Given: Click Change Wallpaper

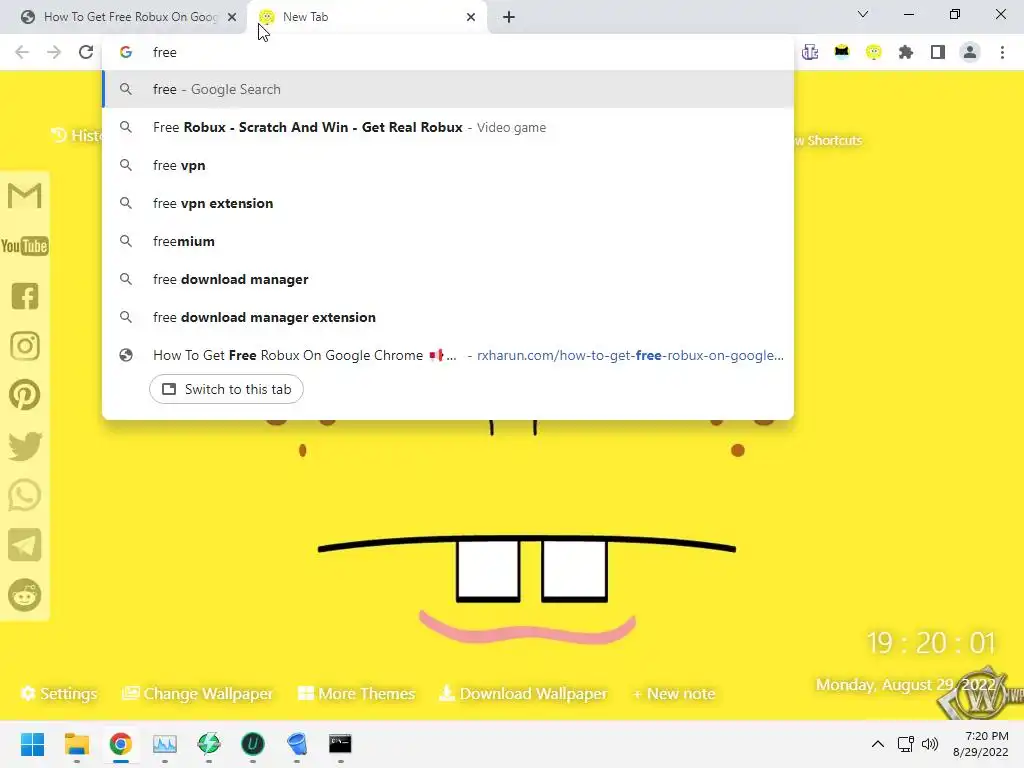Looking at the screenshot, I should tap(197, 694).
